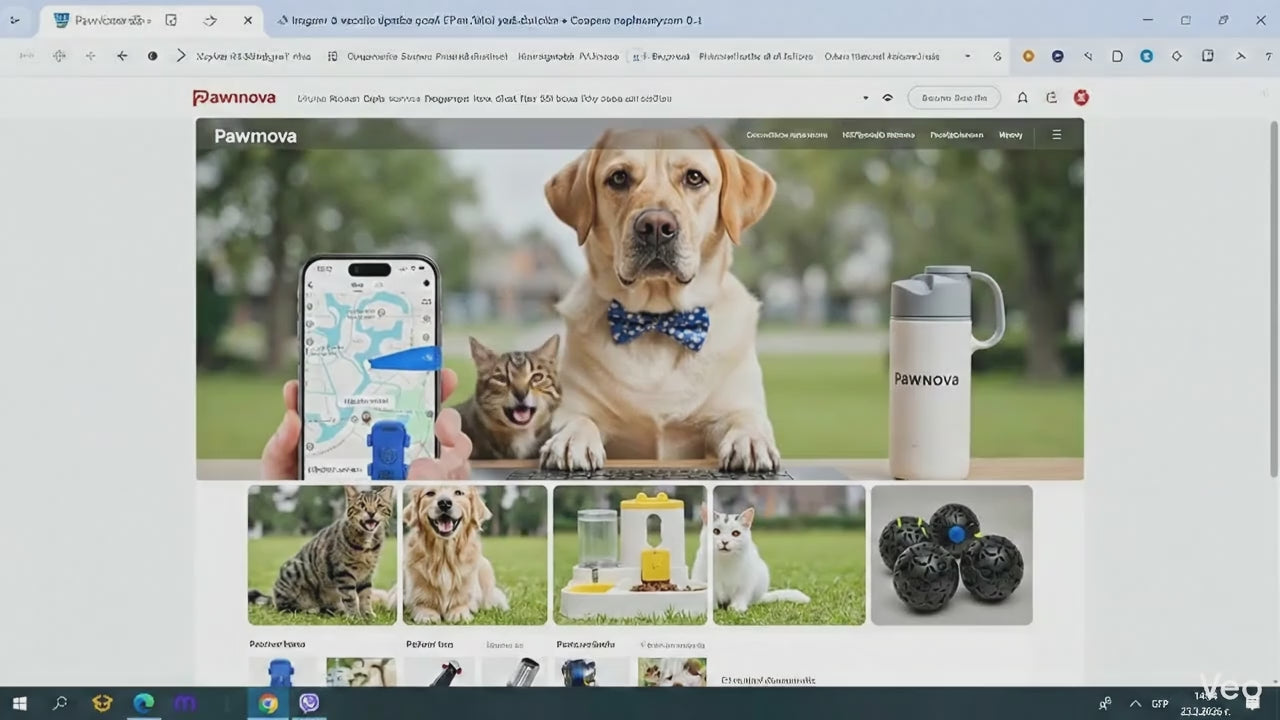
Task: Open notifications via the bell icon
Action: coord(1022,98)
